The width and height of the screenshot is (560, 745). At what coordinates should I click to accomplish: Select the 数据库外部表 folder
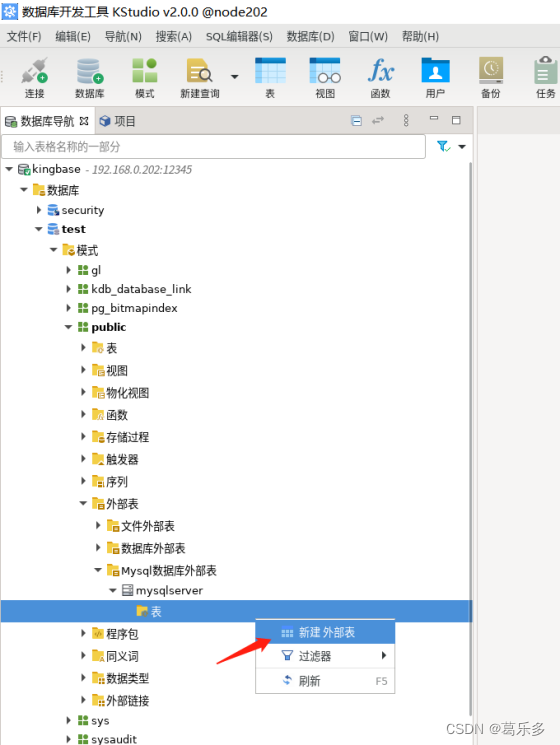pyautogui.click(x=146, y=548)
